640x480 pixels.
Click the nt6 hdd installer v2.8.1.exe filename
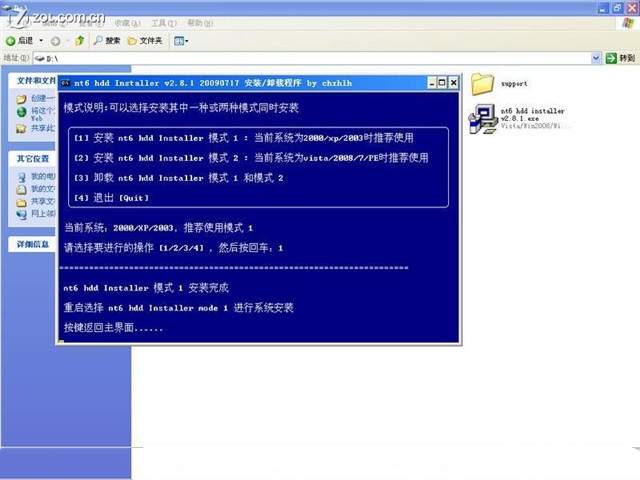[532, 115]
